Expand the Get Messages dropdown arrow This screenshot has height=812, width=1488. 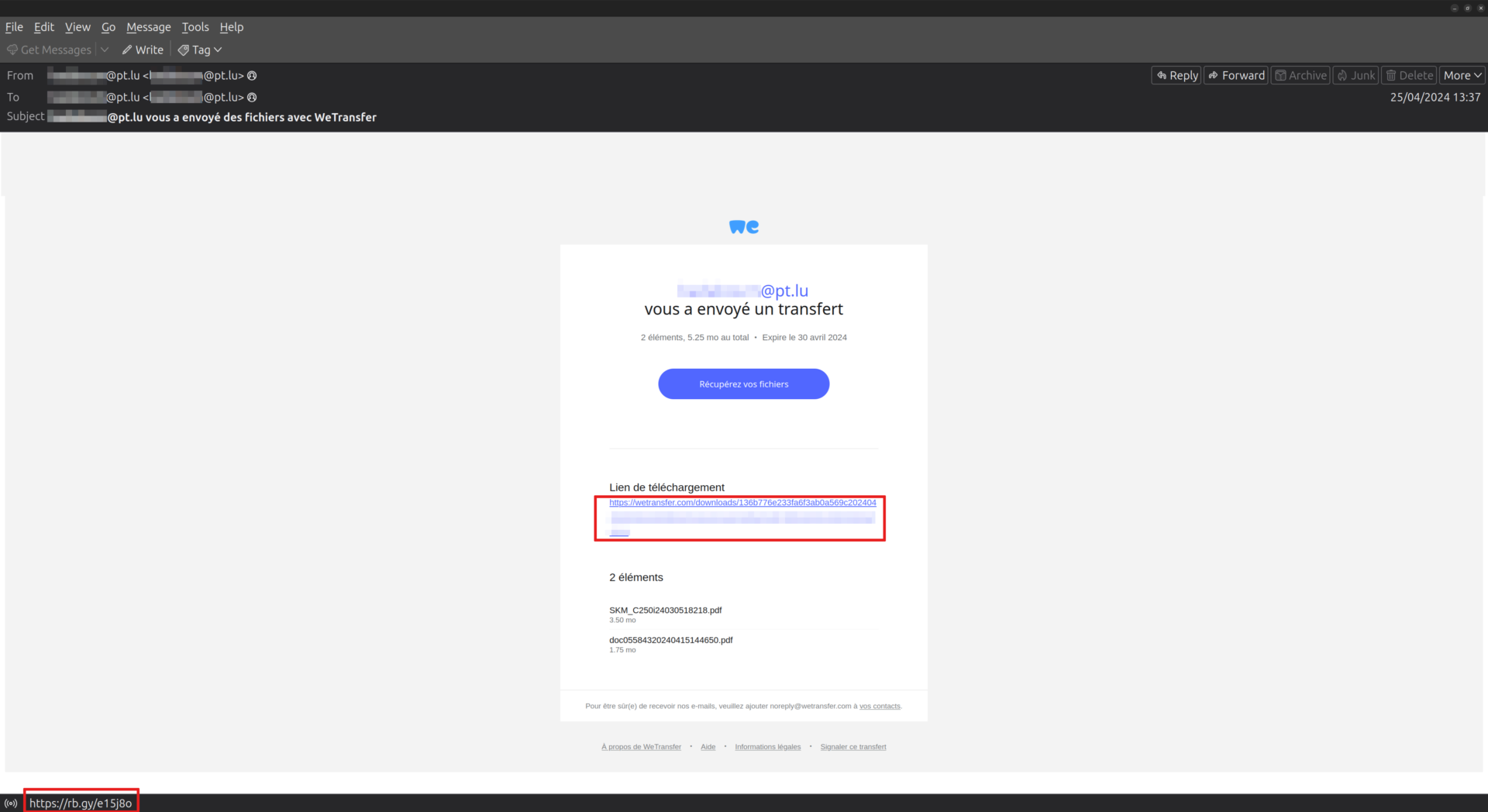(105, 50)
